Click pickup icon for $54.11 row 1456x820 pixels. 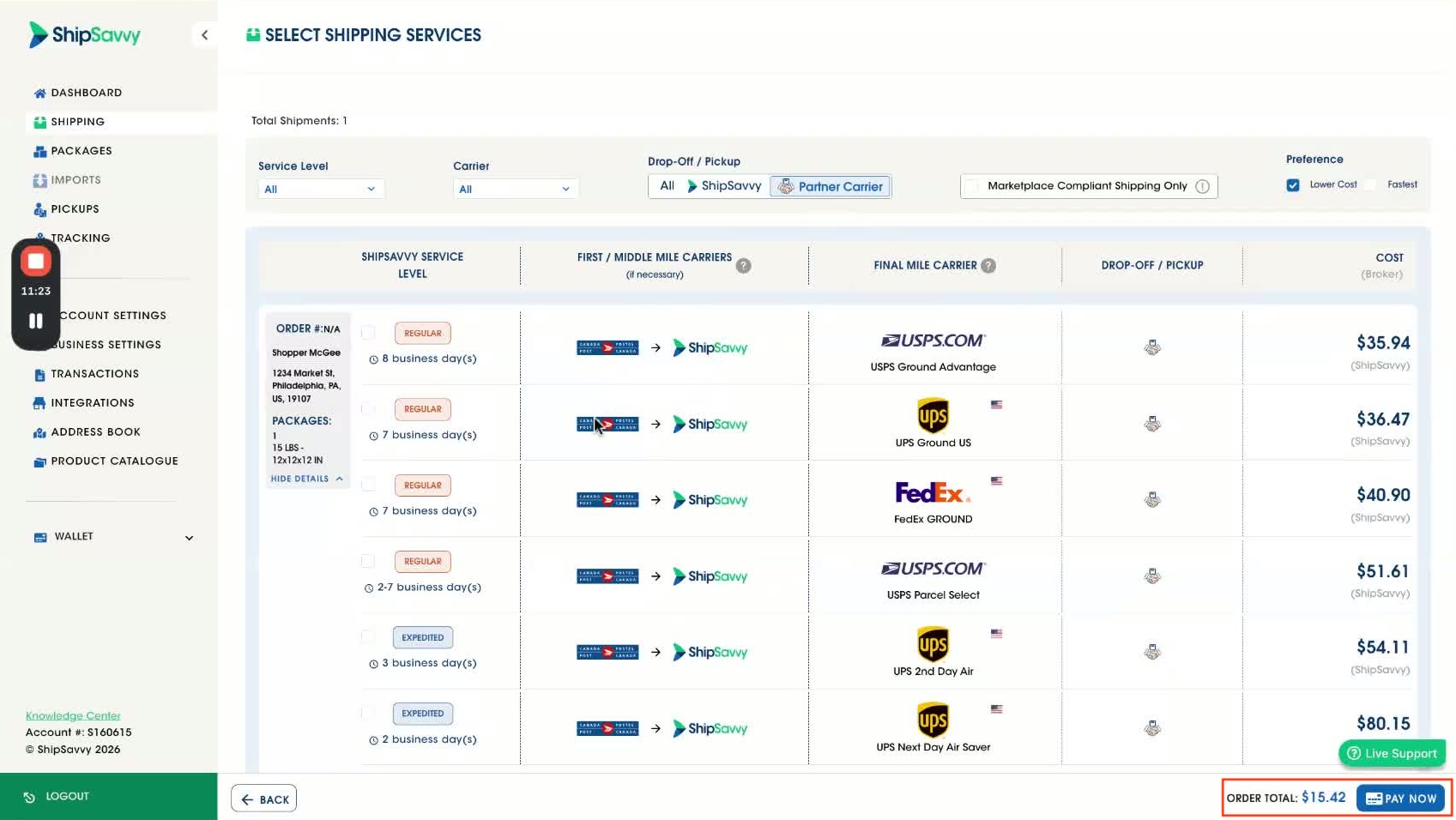pos(1152,652)
